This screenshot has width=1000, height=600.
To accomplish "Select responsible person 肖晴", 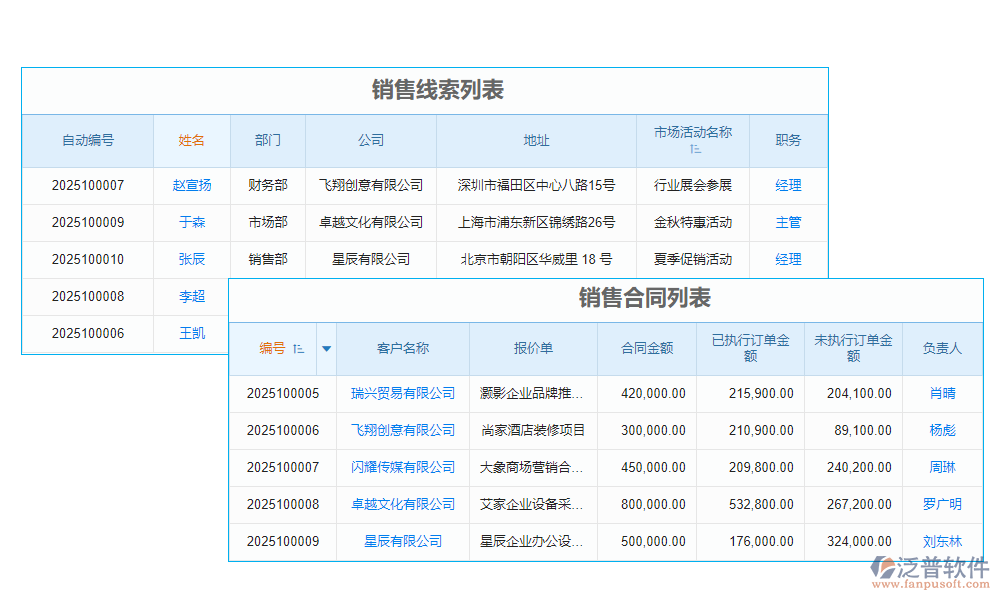I will pos(941,393).
